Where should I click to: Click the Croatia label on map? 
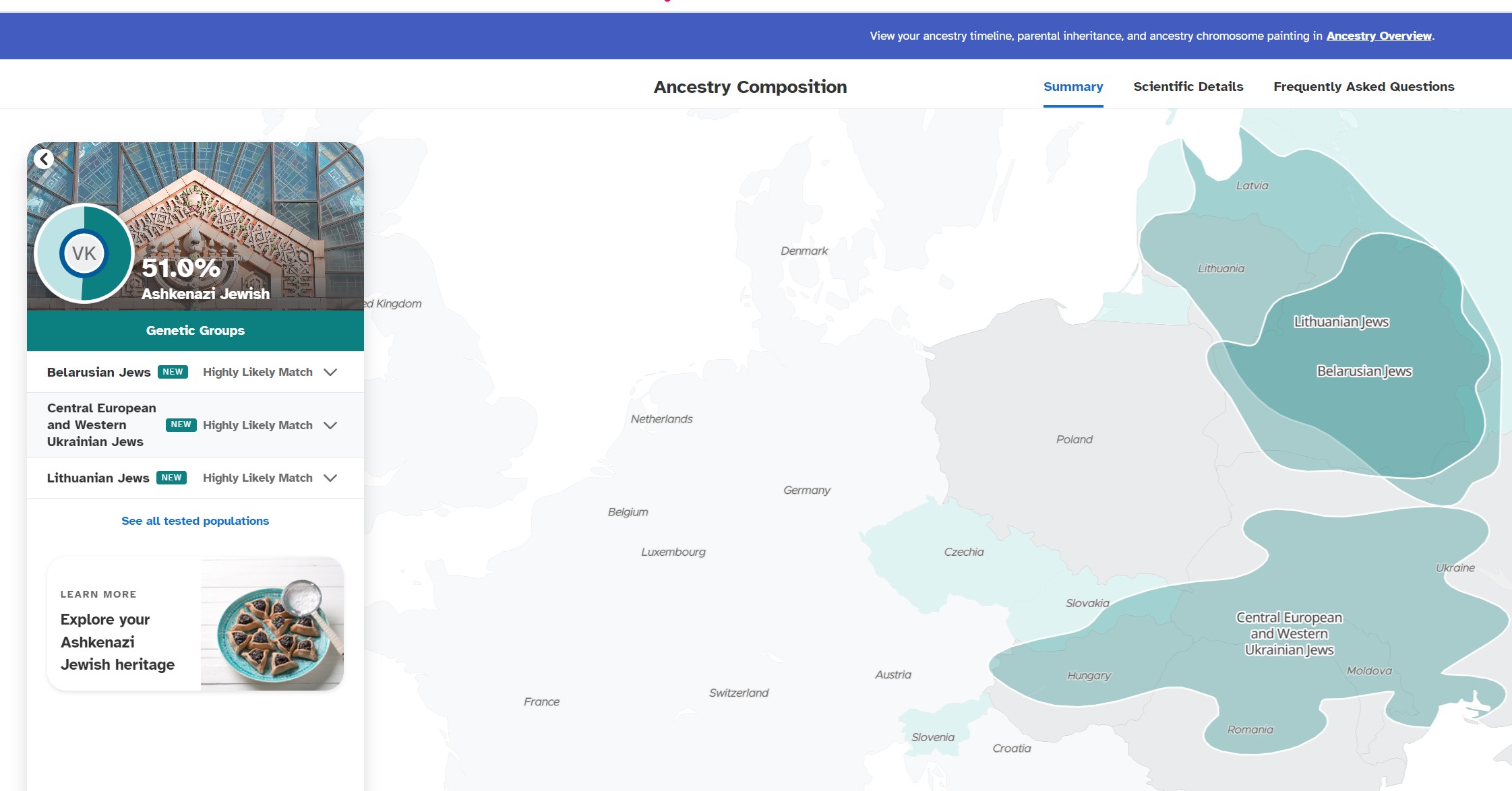[x=1012, y=748]
